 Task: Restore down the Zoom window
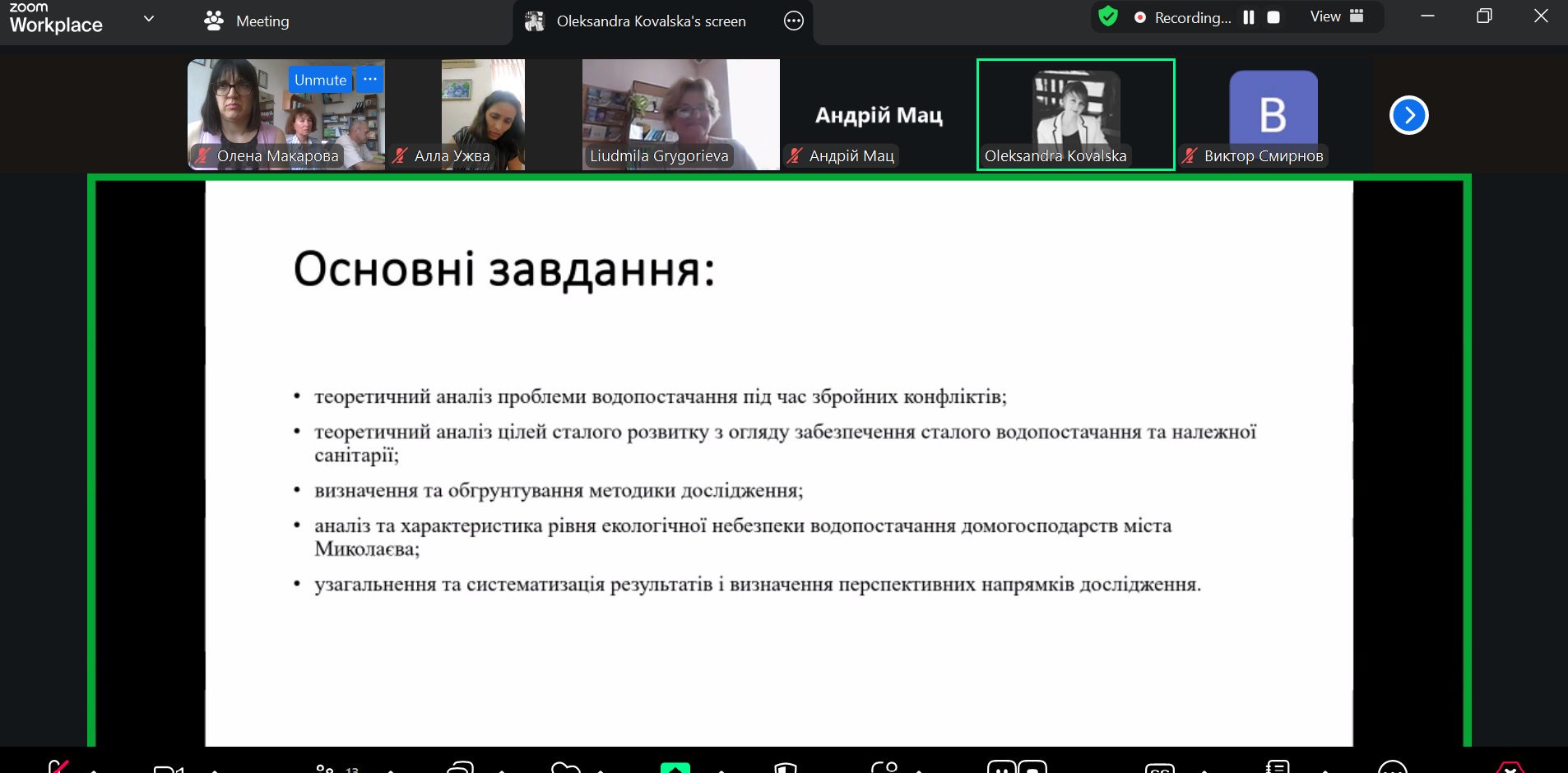click(1484, 16)
